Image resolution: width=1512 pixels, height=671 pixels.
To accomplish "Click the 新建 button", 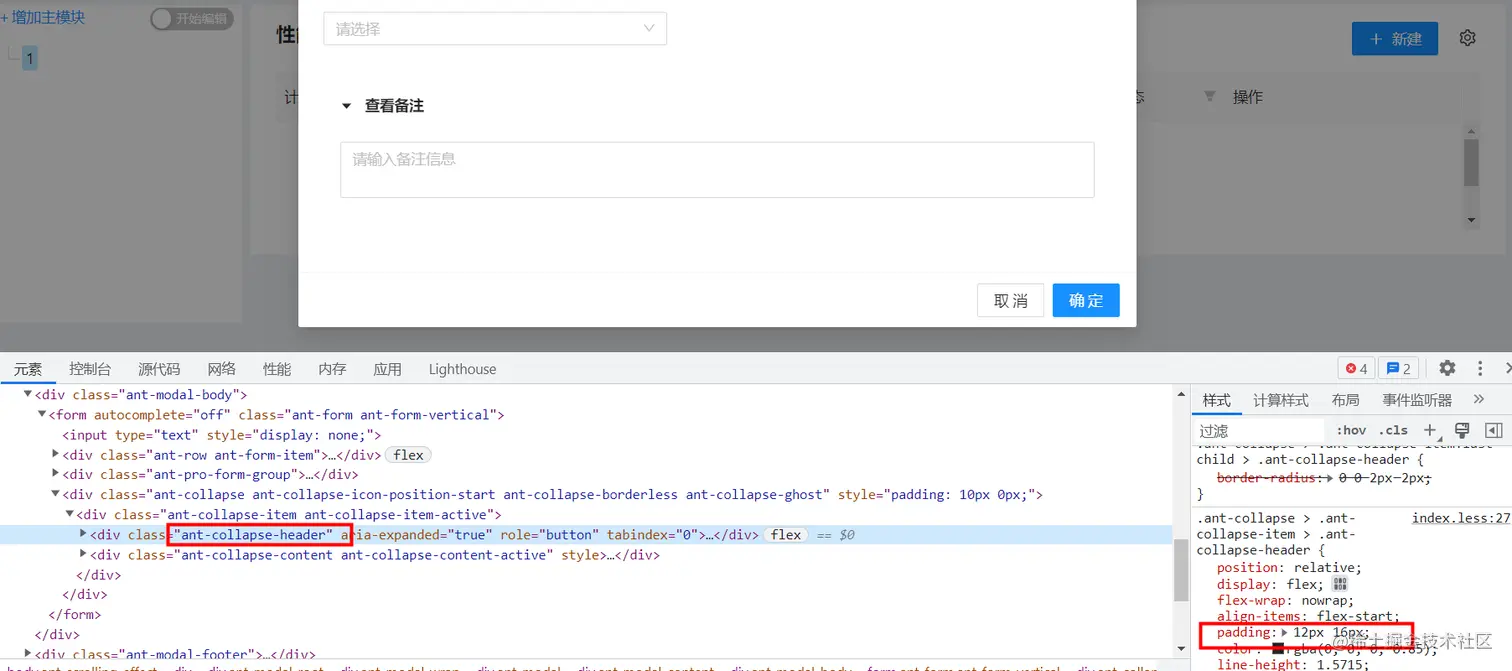I will click(x=1395, y=38).
